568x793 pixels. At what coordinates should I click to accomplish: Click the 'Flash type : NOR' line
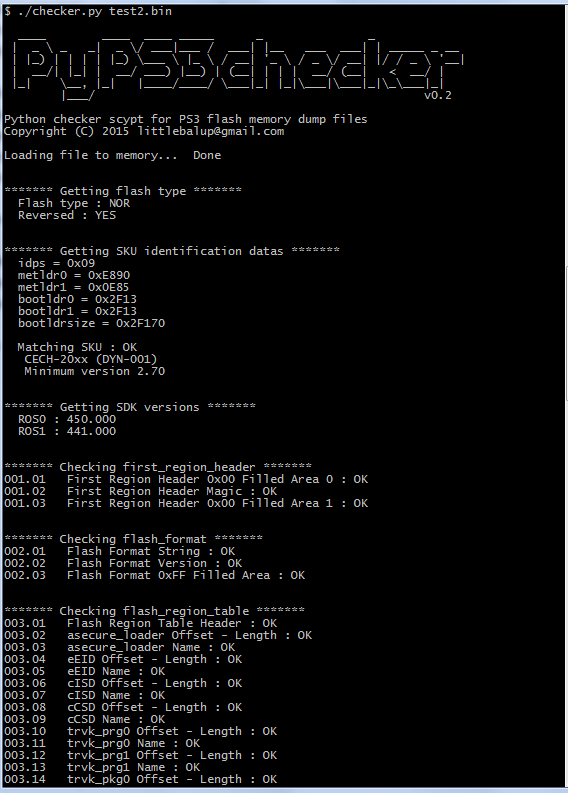[x=74, y=203]
